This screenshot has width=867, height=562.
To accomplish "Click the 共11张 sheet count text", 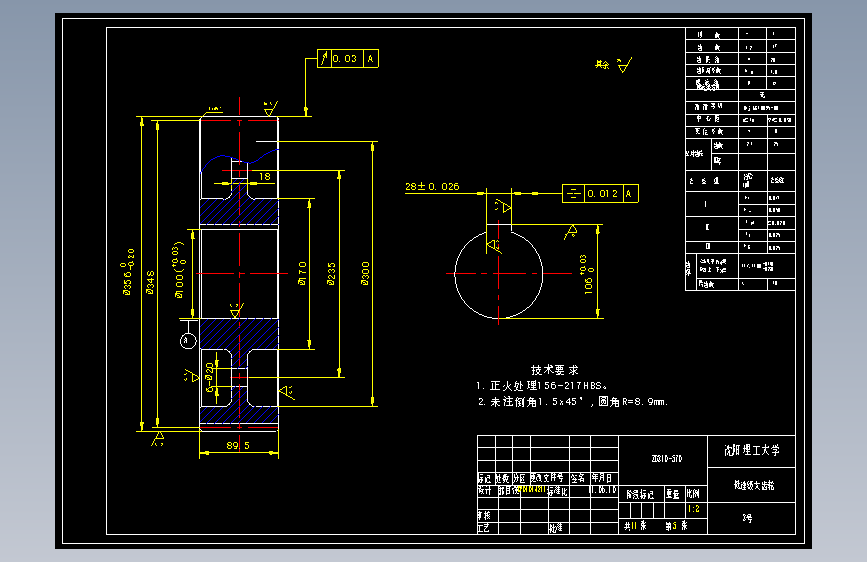I will (x=635, y=526).
